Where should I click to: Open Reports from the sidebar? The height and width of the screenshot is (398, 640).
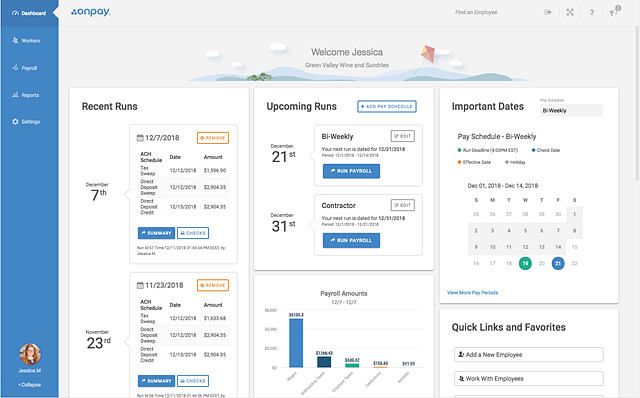[x=26, y=95]
